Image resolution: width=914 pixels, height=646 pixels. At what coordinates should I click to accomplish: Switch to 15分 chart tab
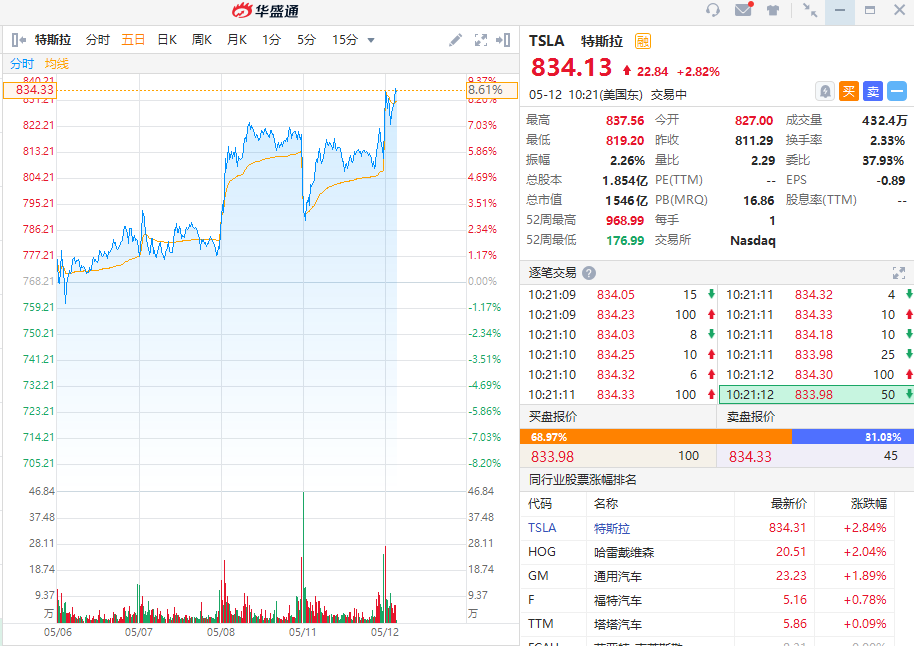[344, 40]
